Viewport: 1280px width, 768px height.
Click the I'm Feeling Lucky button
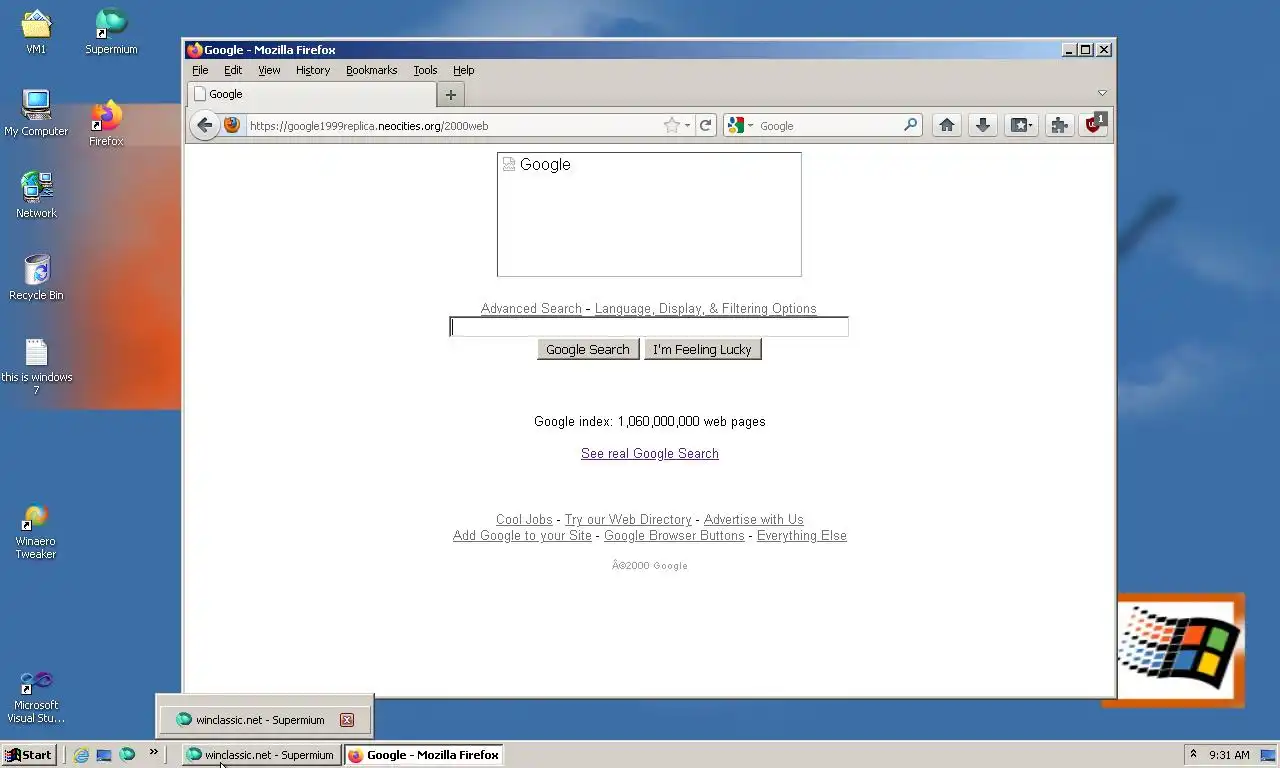pyautogui.click(x=703, y=349)
